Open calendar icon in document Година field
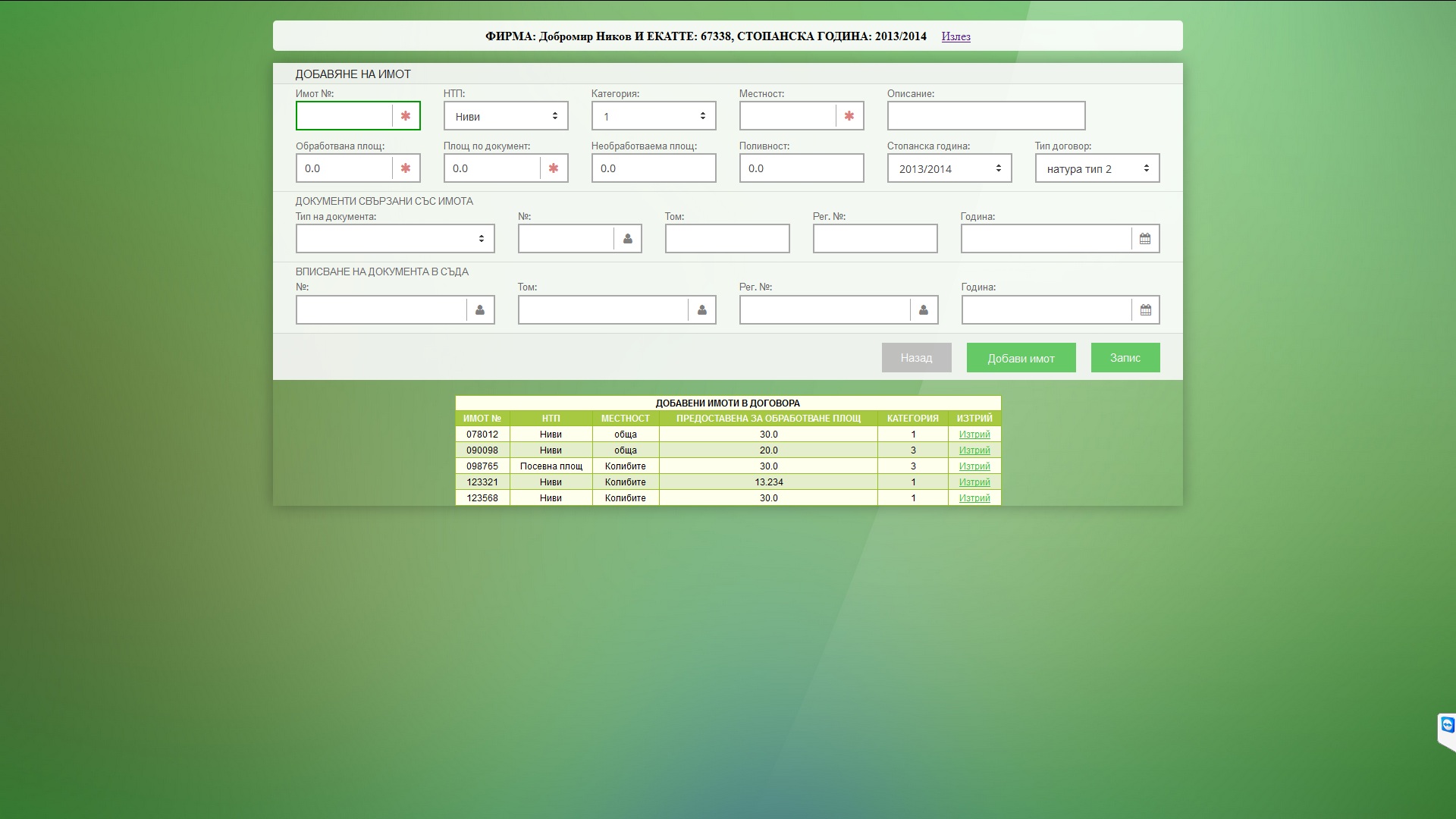The width and height of the screenshot is (1456, 819). click(x=1145, y=239)
